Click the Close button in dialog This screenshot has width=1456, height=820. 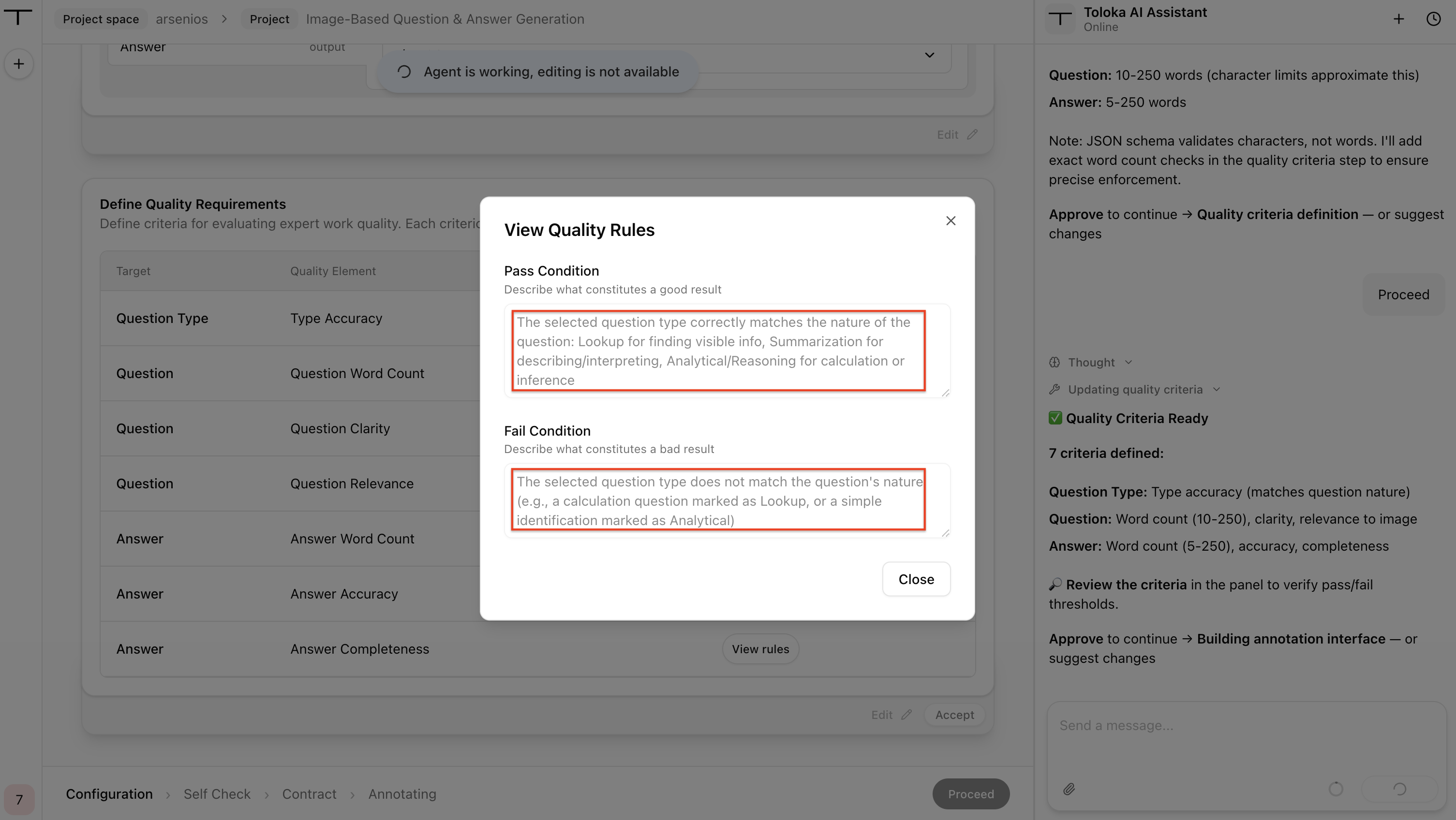(916, 579)
